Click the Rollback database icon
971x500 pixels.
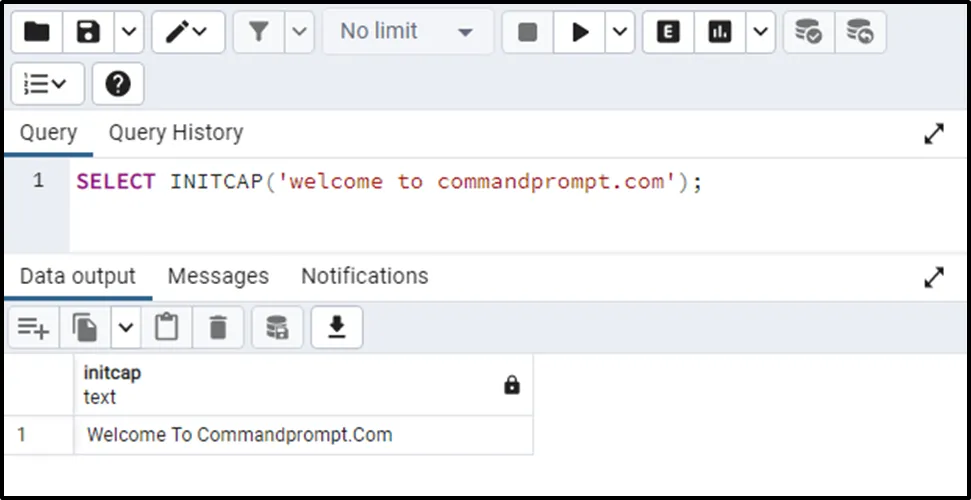(x=859, y=32)
